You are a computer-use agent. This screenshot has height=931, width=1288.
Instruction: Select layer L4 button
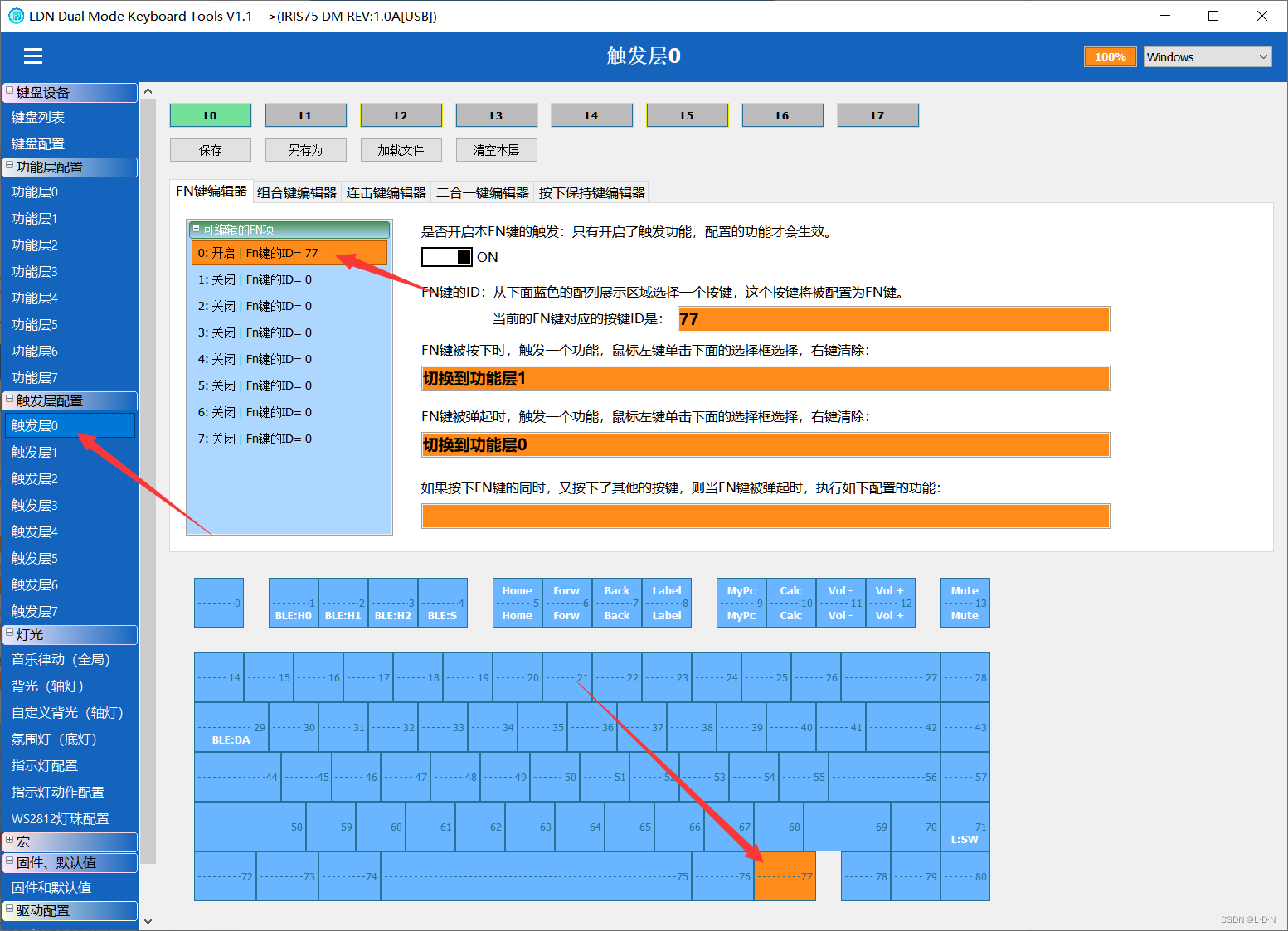[592, 115]
